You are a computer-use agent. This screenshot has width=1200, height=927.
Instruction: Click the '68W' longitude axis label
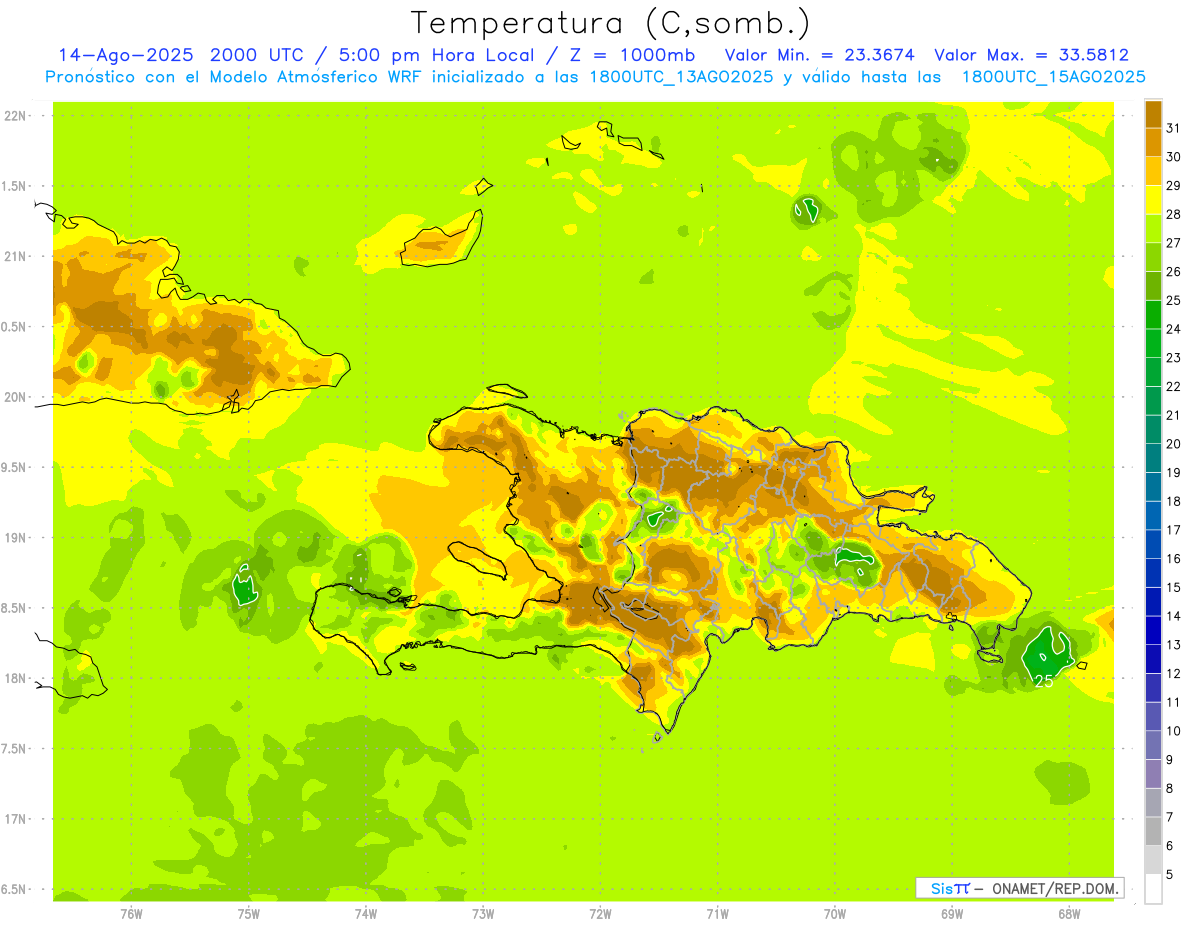[1069, 913]
